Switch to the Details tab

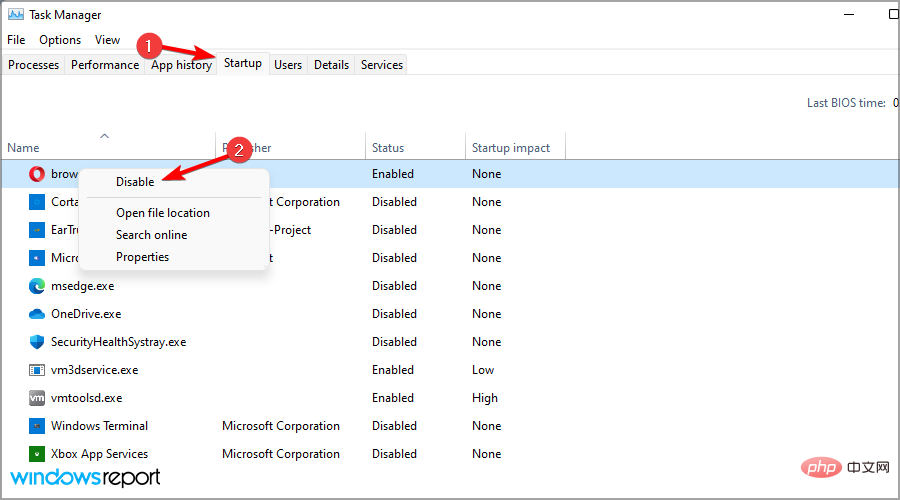[331, 65]
